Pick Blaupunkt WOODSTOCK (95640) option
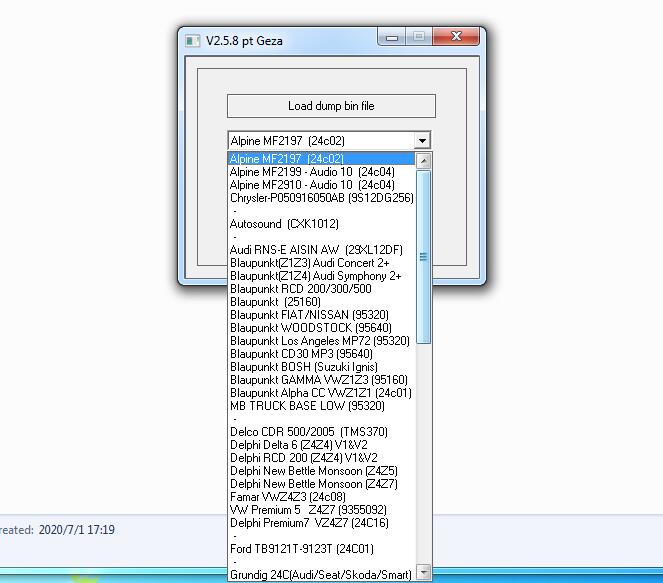663x583 pixels. [310, 328]
